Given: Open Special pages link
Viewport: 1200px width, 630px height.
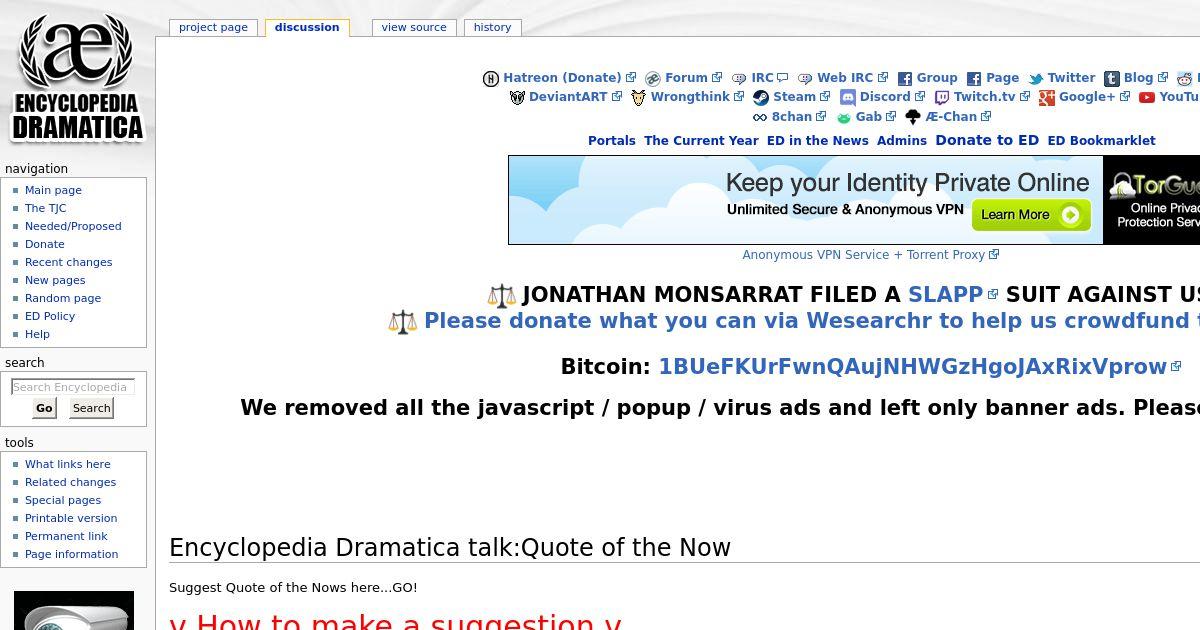Looking at the screenshot, I should click(x=63, y=500).
